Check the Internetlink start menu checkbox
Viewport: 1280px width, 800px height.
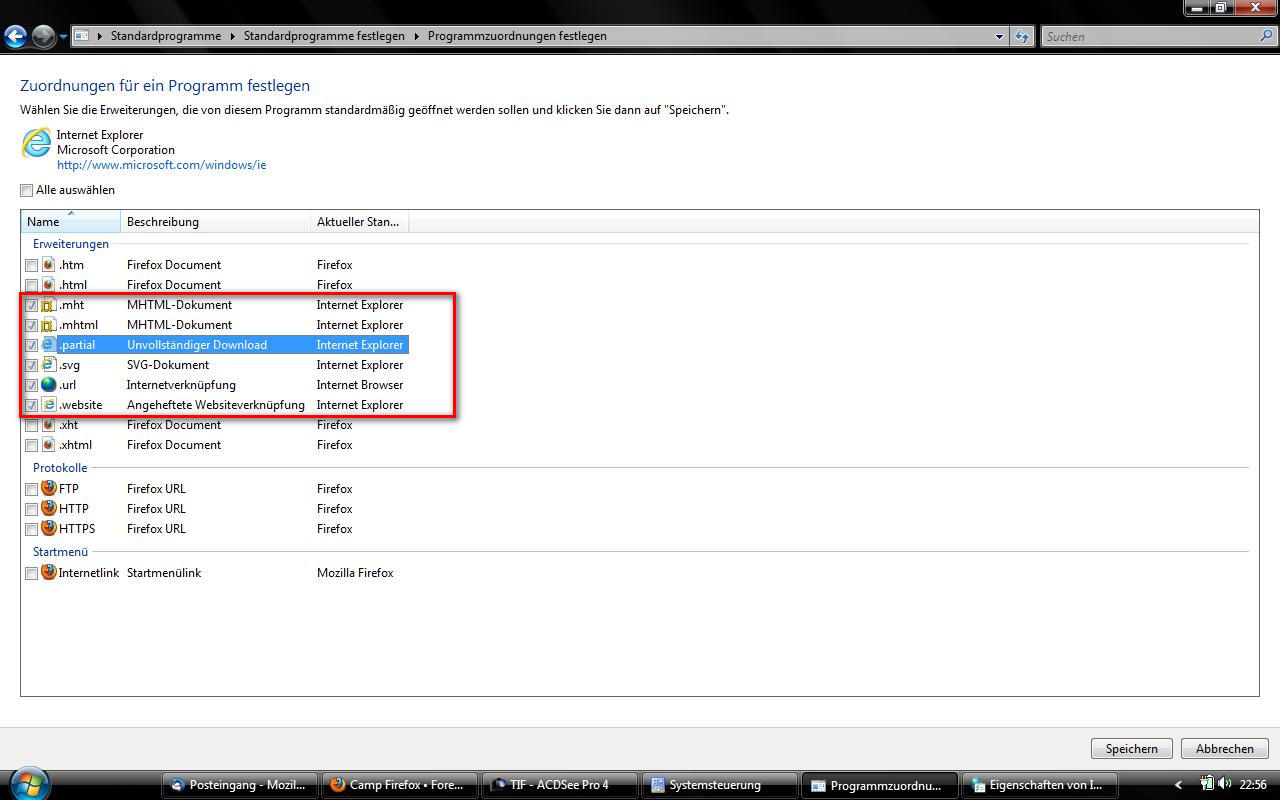[x=31, y=574]
